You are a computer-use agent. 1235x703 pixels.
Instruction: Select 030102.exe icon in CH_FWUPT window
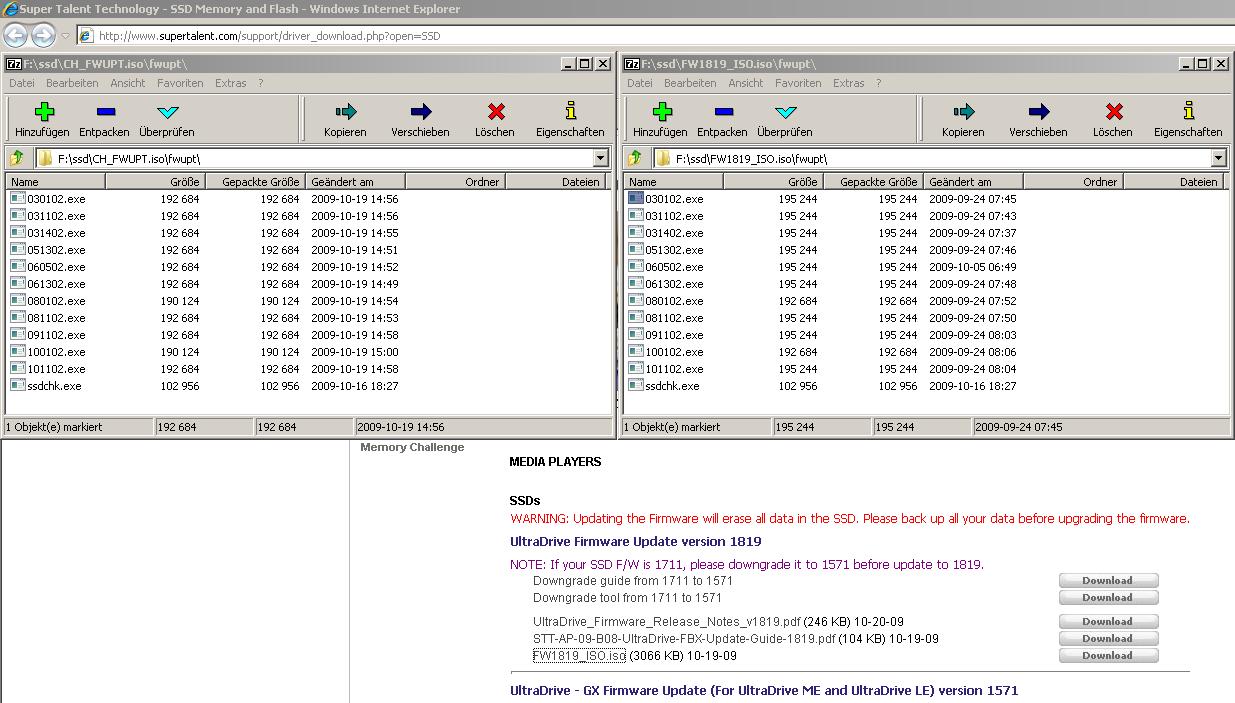pos(18,199)
